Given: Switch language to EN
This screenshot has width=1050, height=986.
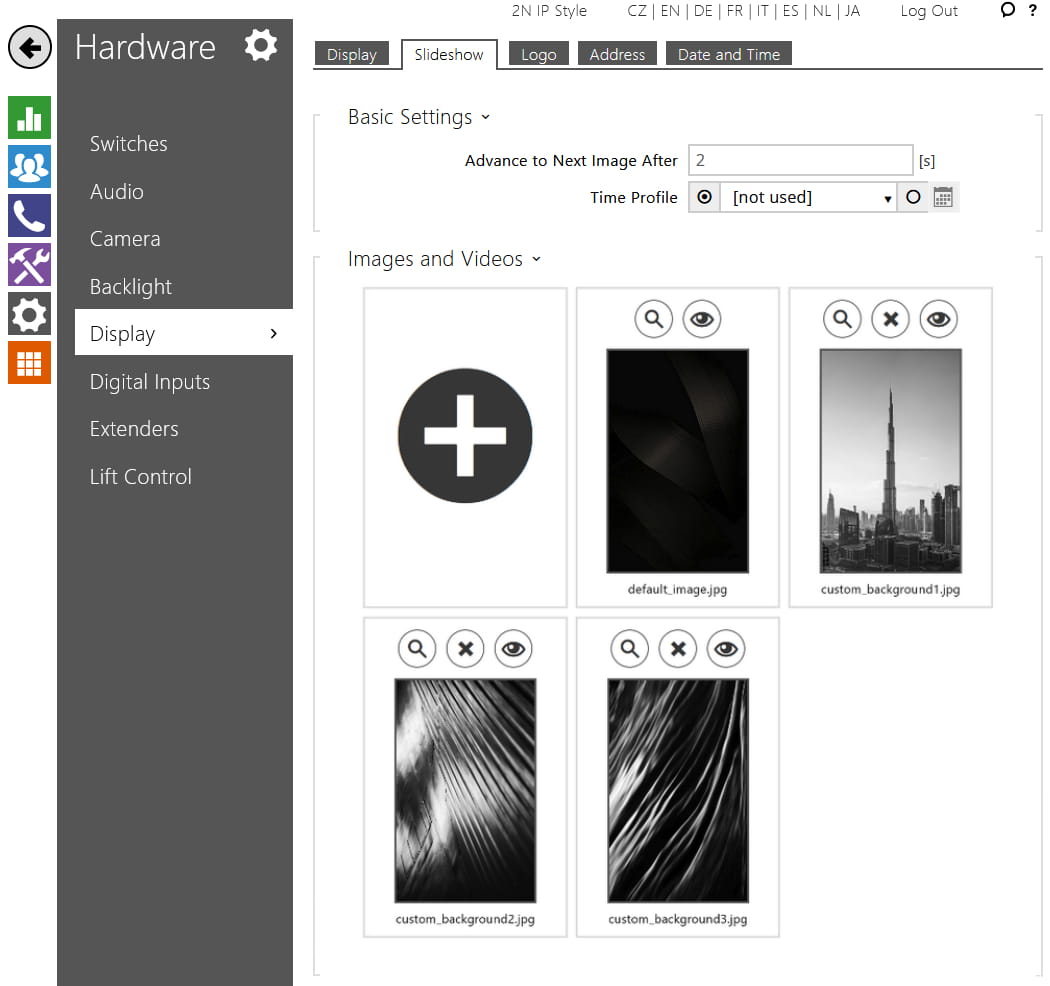Looking at the screenshot, I should pyautogui.click(x=670, y=11).
